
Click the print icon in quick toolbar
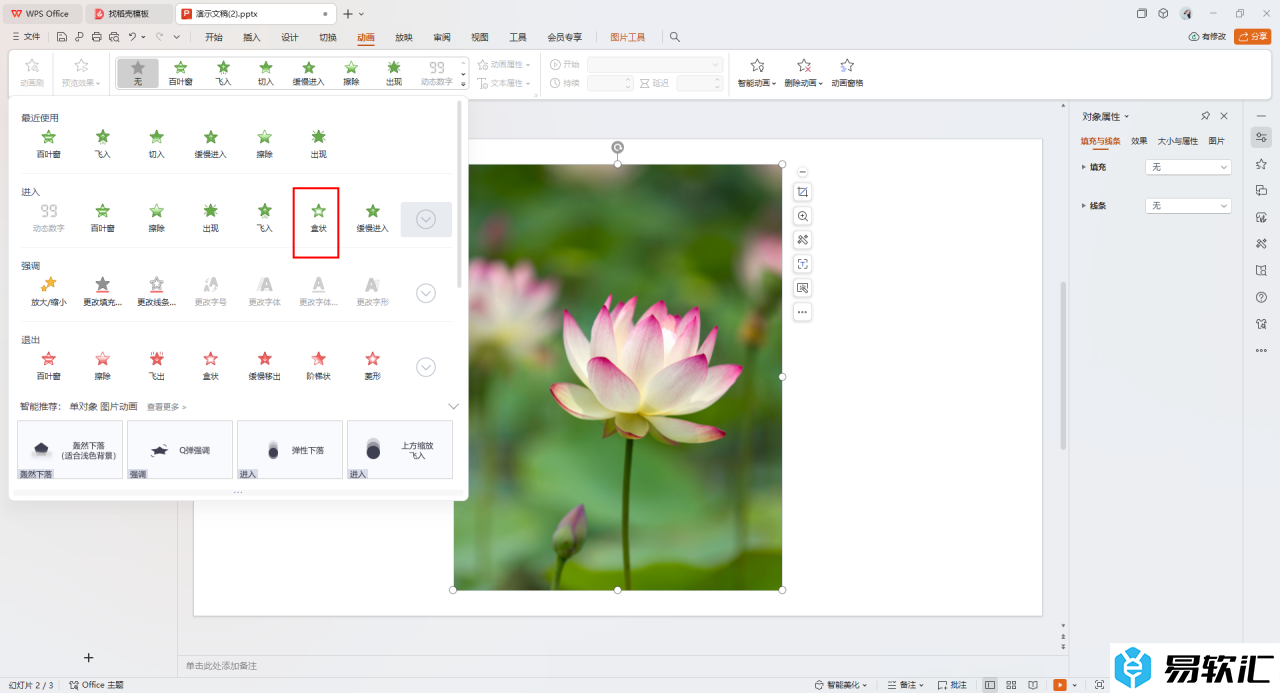(x=96, y=37)
